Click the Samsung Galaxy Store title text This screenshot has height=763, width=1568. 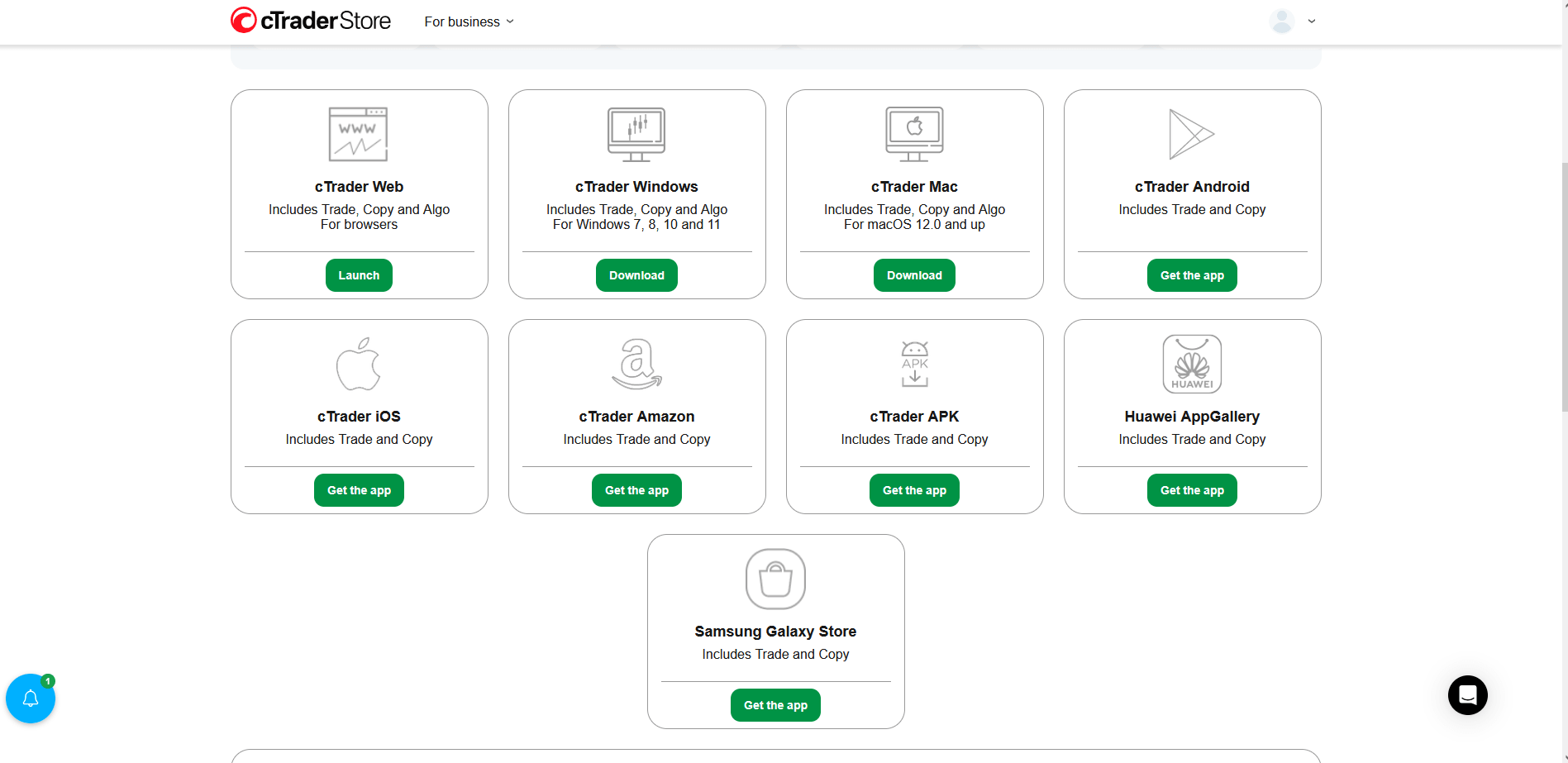pos(775,632)
